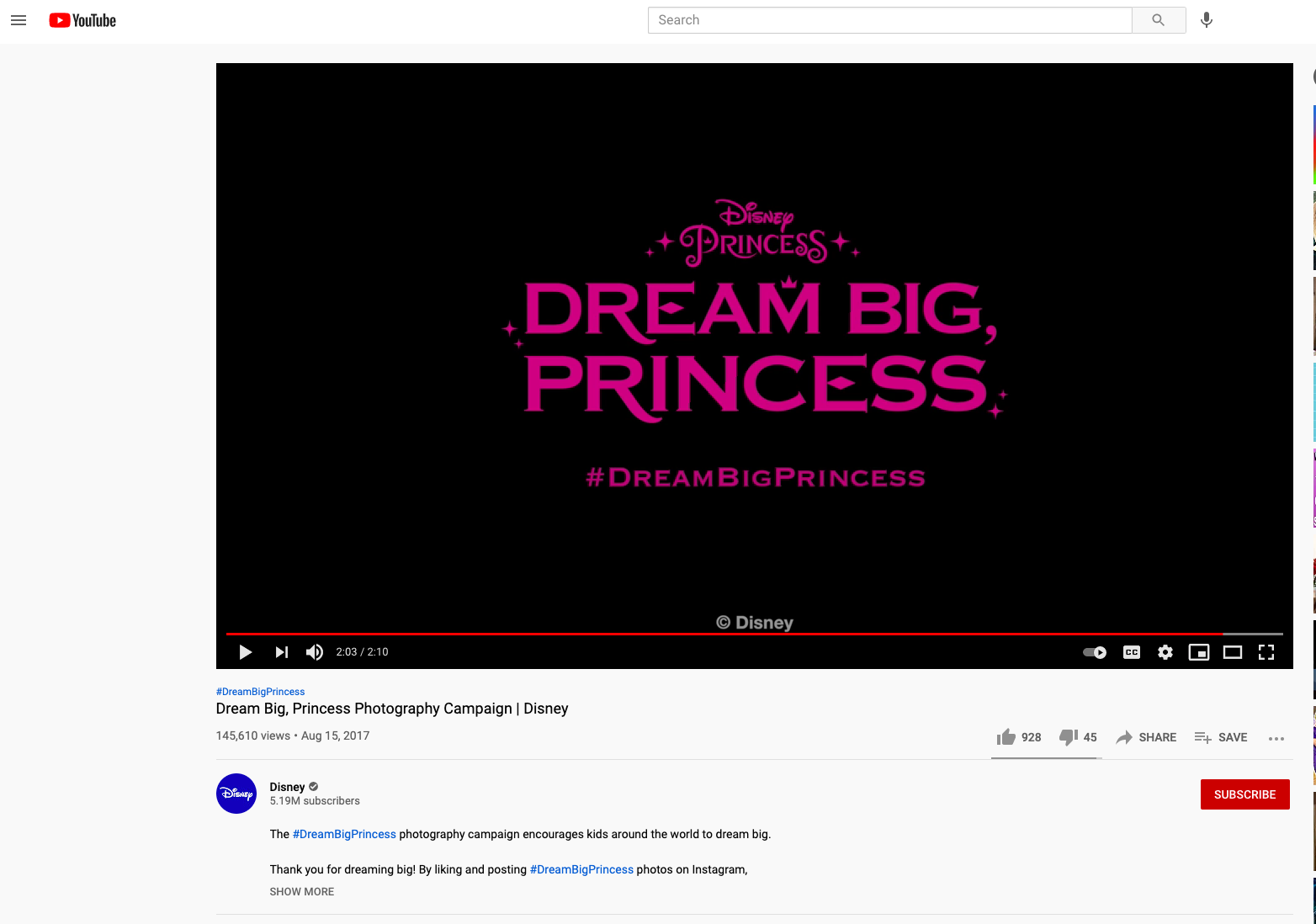The image size is (1316, 924).
Task: Save the video to a playlist
Action: click(x=1221, y=737)
